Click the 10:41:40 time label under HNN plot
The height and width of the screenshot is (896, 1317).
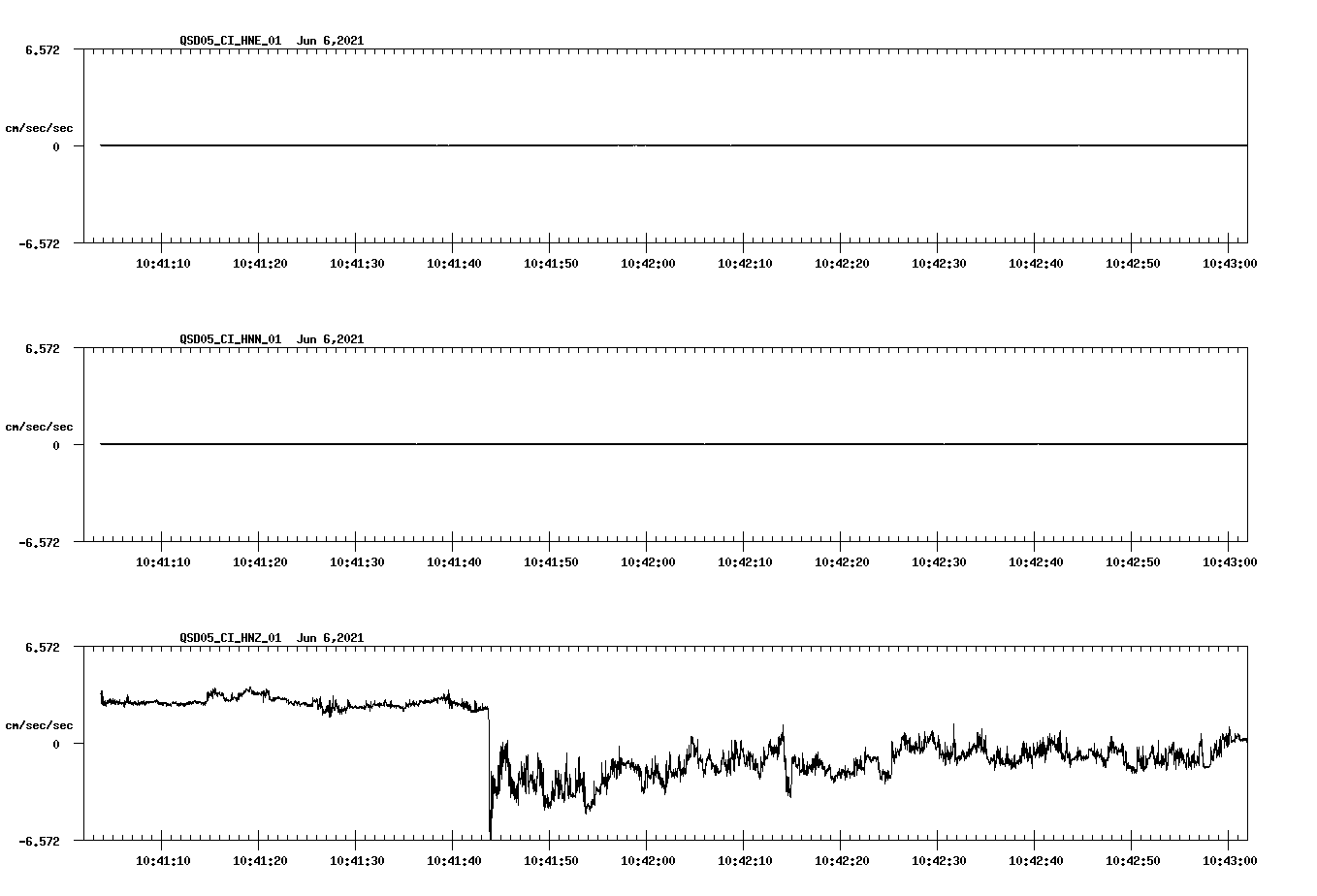click(454, 562)
